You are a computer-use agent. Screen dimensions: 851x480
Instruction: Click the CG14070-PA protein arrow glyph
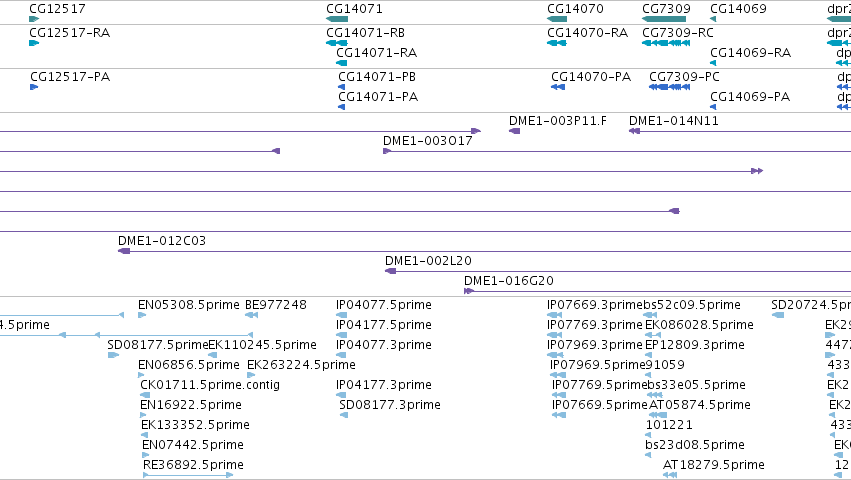(x=558, y=87)
